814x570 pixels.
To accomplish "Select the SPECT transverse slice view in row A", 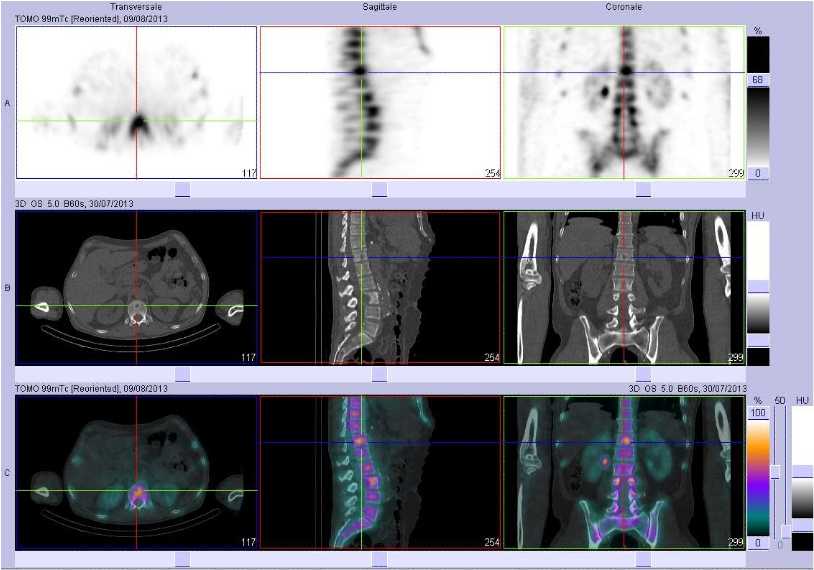I will click(136, 102).
